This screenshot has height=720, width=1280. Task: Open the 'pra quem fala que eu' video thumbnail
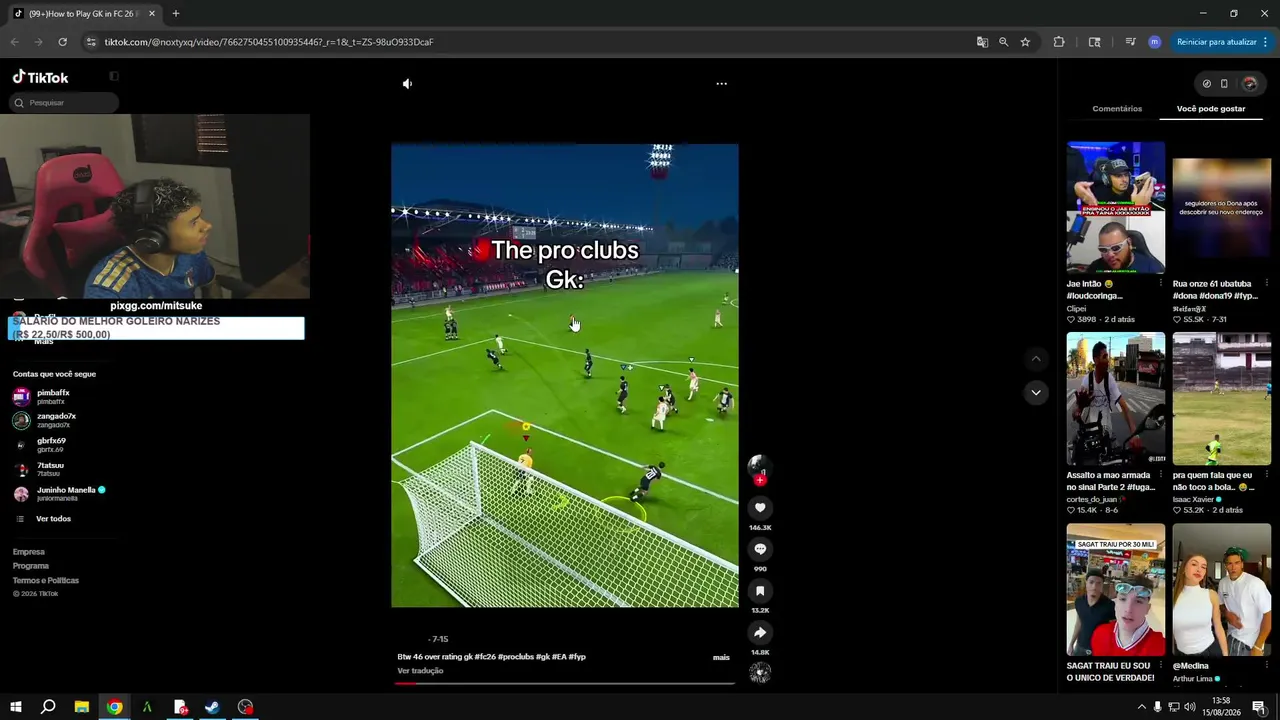pos(1222,399)
